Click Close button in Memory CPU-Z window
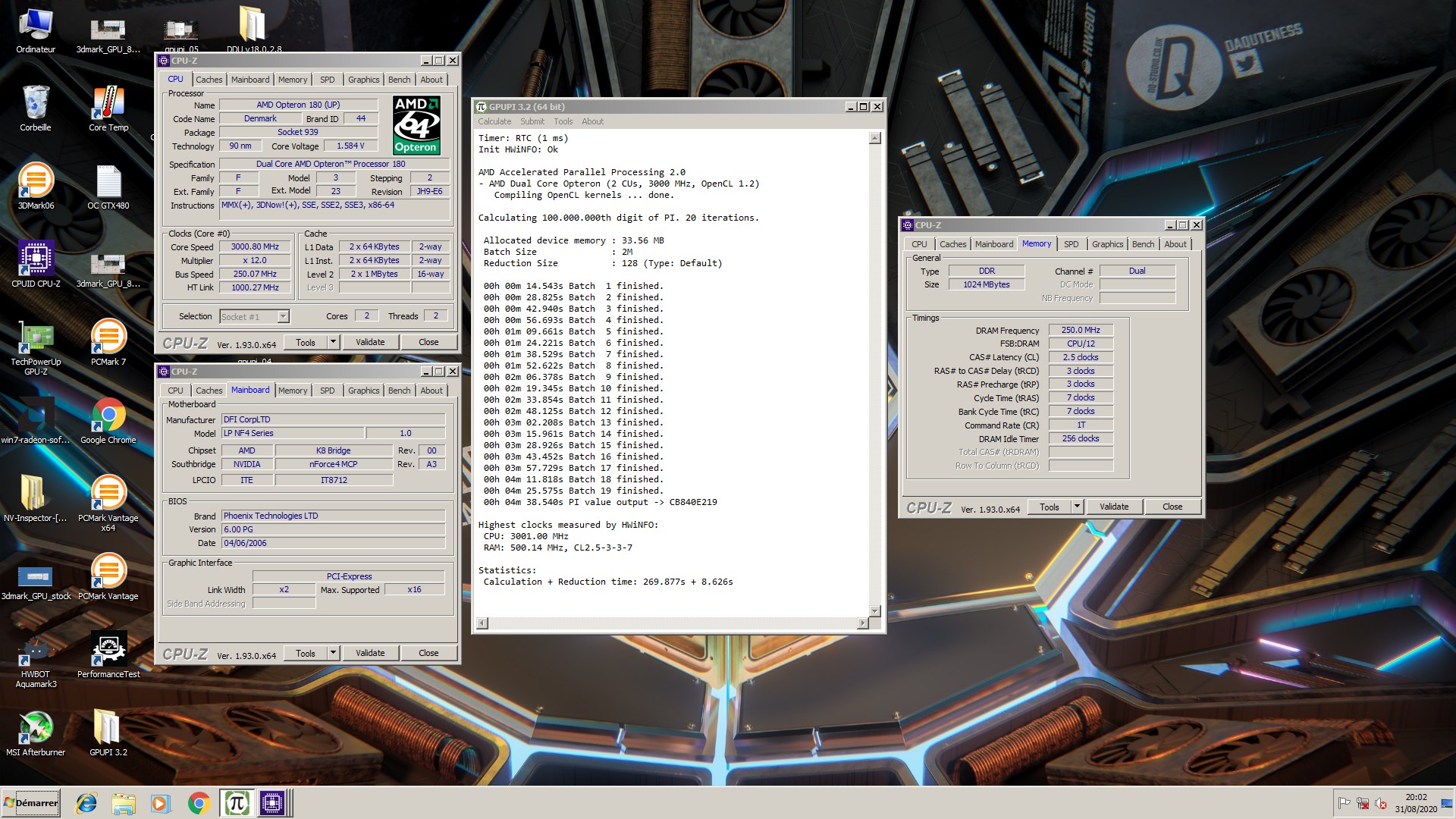Viewport: 1456px width, 819px height. coord(1172,507)
